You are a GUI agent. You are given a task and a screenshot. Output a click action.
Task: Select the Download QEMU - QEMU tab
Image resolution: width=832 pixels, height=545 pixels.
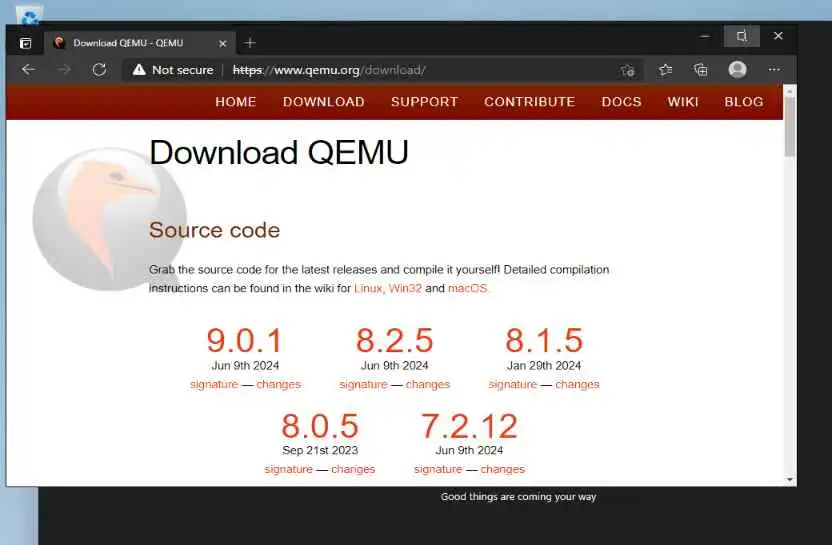[x=141, y=43]
